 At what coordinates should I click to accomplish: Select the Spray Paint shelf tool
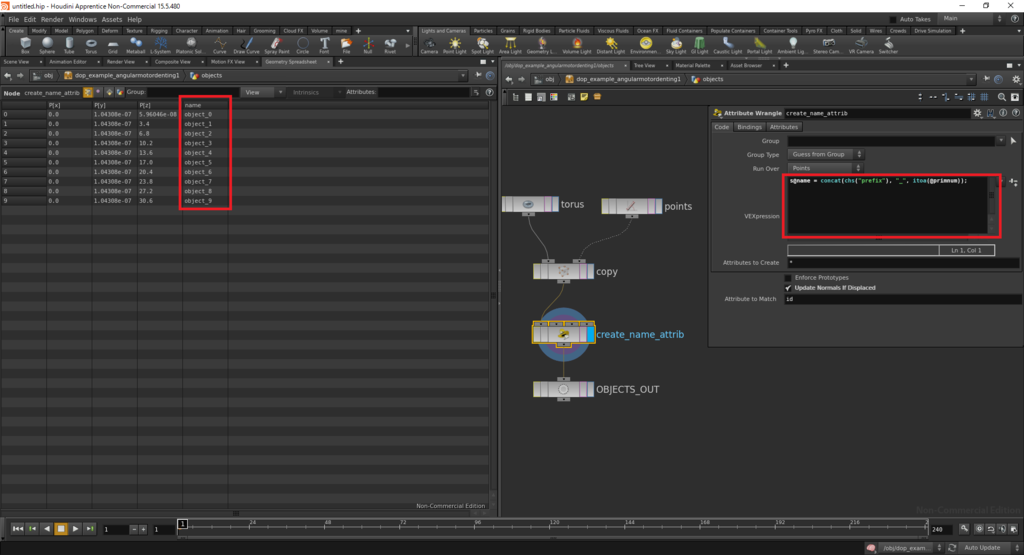pyautogui.click(x=276, y=45)
